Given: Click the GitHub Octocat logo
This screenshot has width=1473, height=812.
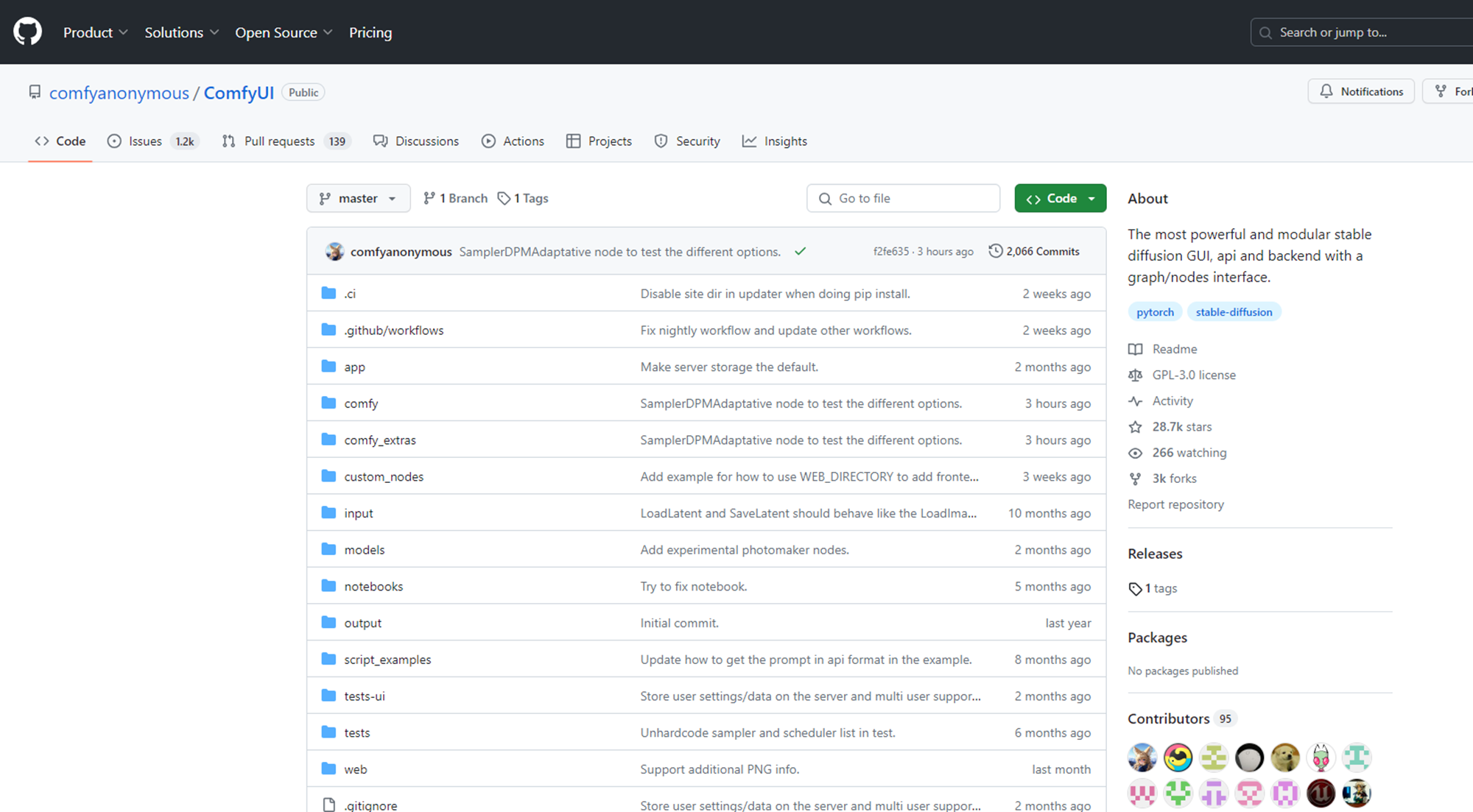Looking at the screenshot, I should click(27, 32).
